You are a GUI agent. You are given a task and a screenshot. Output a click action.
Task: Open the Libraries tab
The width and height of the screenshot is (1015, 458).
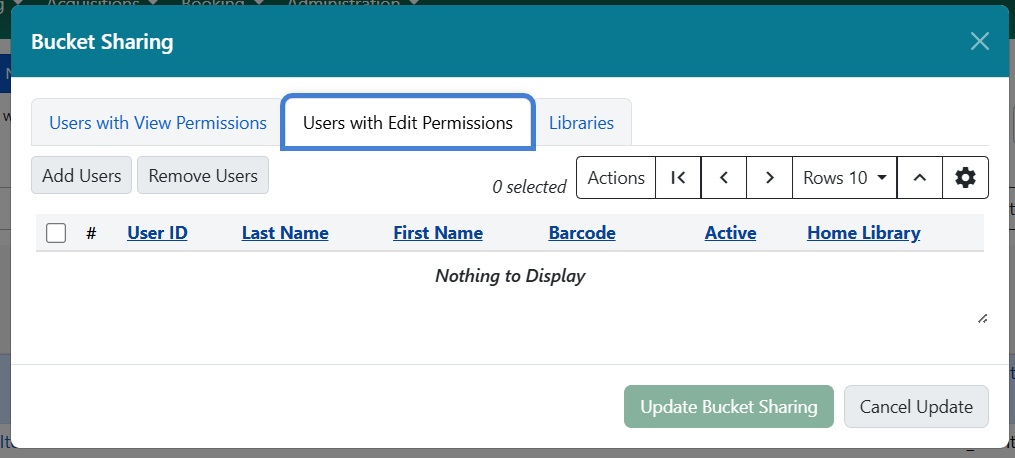tap(581, 123)
